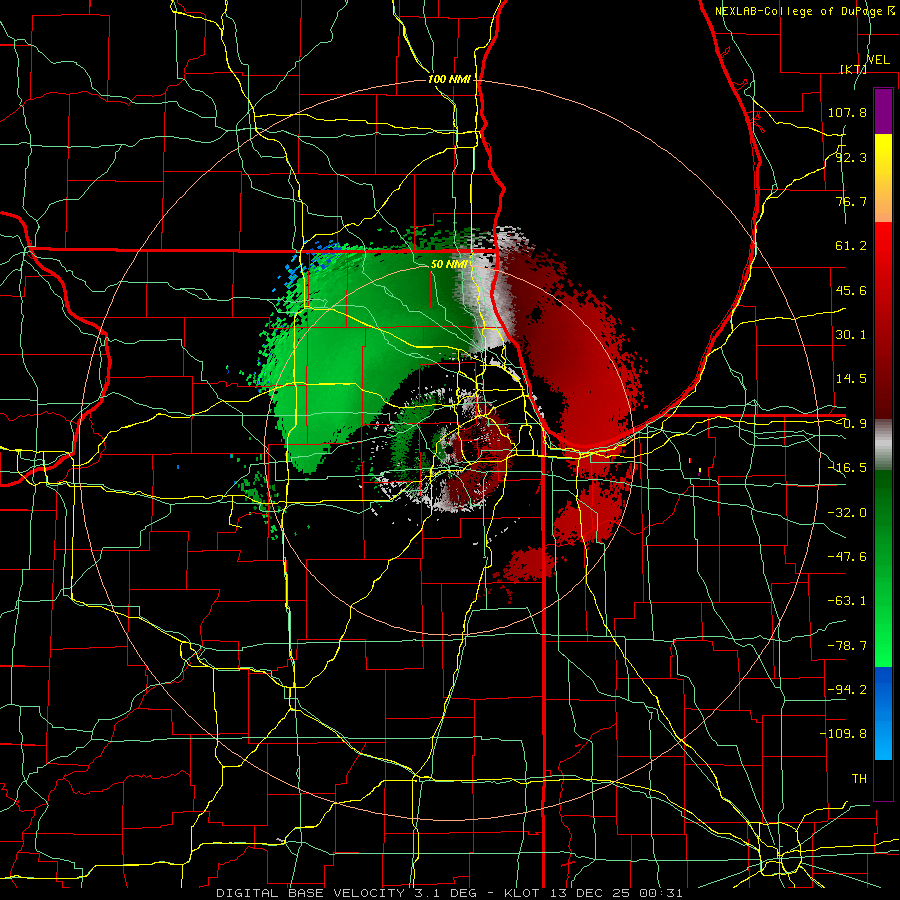The width and height of the screenshot is (900, 900).
Task: Select the 45.6 value on the velocity scale
Action: click(x=851, y=290)
